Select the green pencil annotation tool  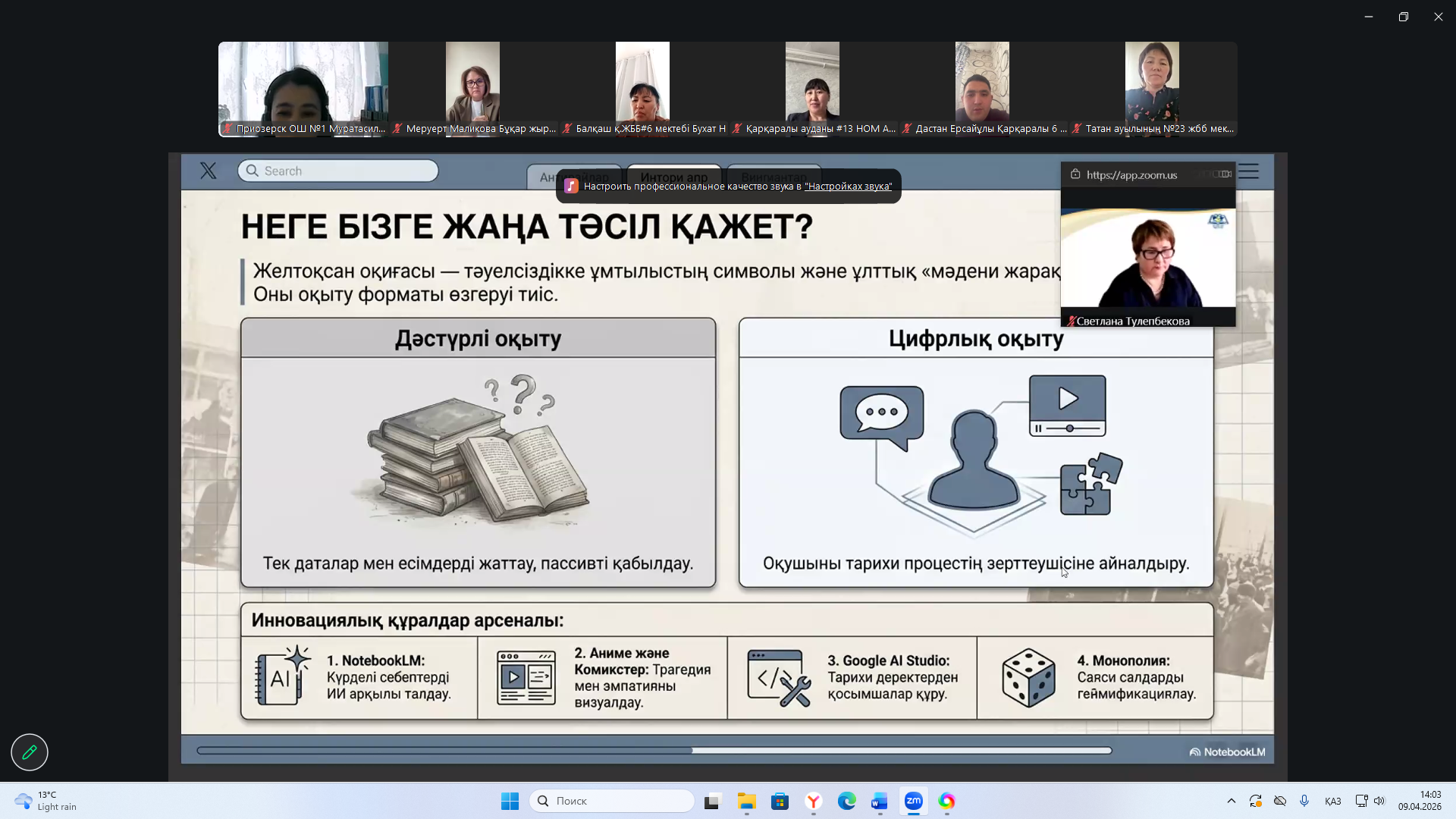pyautogui.click(x=29, y=752)
